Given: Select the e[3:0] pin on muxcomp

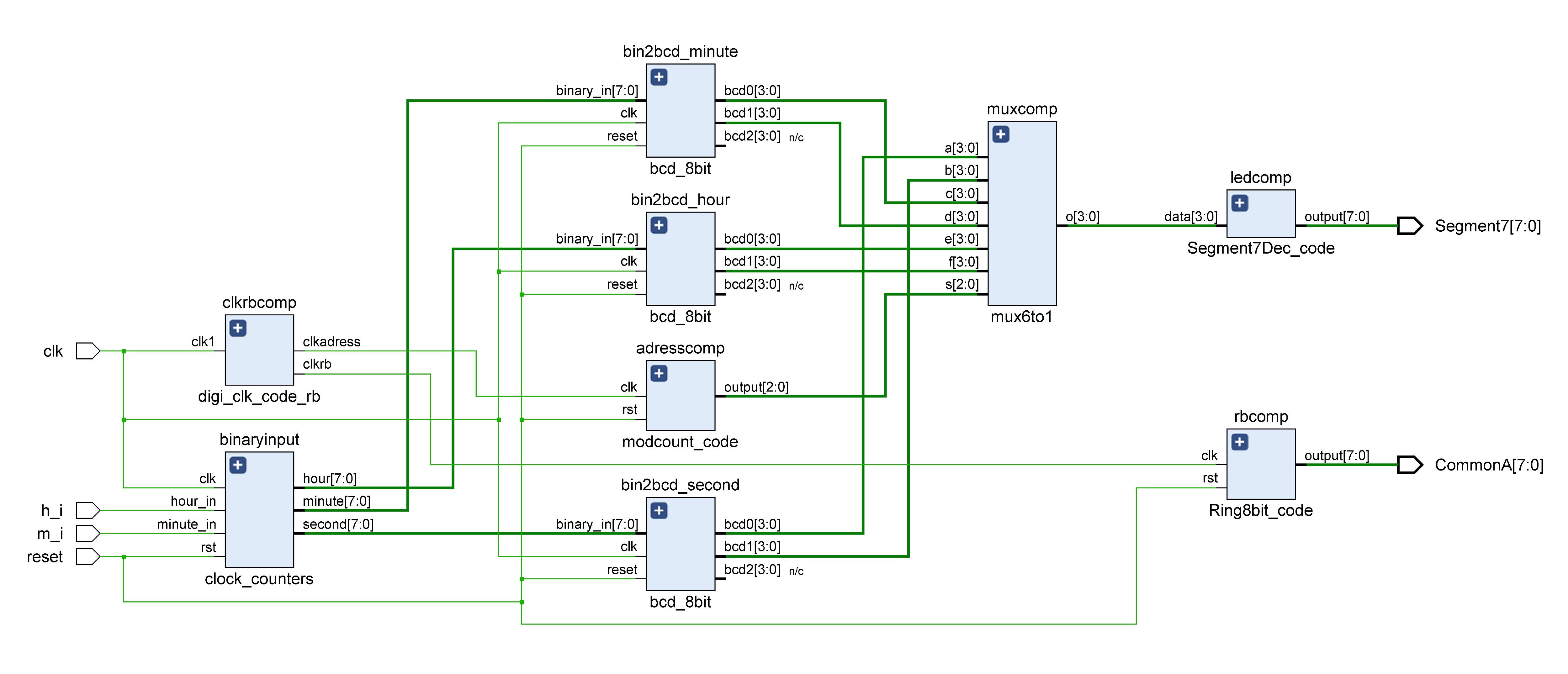Looking at the screenshot, I should click(x=962, y=239).
